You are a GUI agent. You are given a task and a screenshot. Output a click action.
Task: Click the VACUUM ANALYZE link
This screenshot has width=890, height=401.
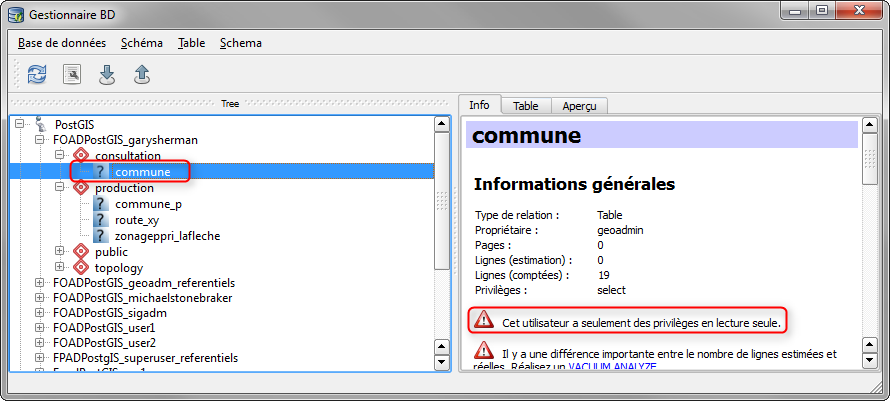[x=612, y=368]
